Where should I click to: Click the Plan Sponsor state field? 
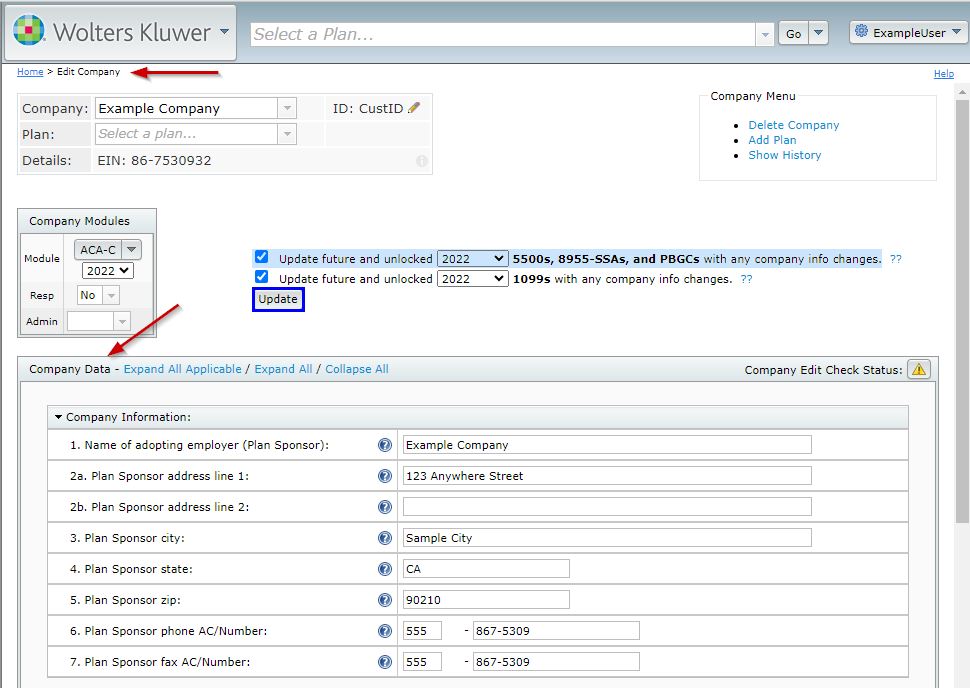(x=486, y=569)
